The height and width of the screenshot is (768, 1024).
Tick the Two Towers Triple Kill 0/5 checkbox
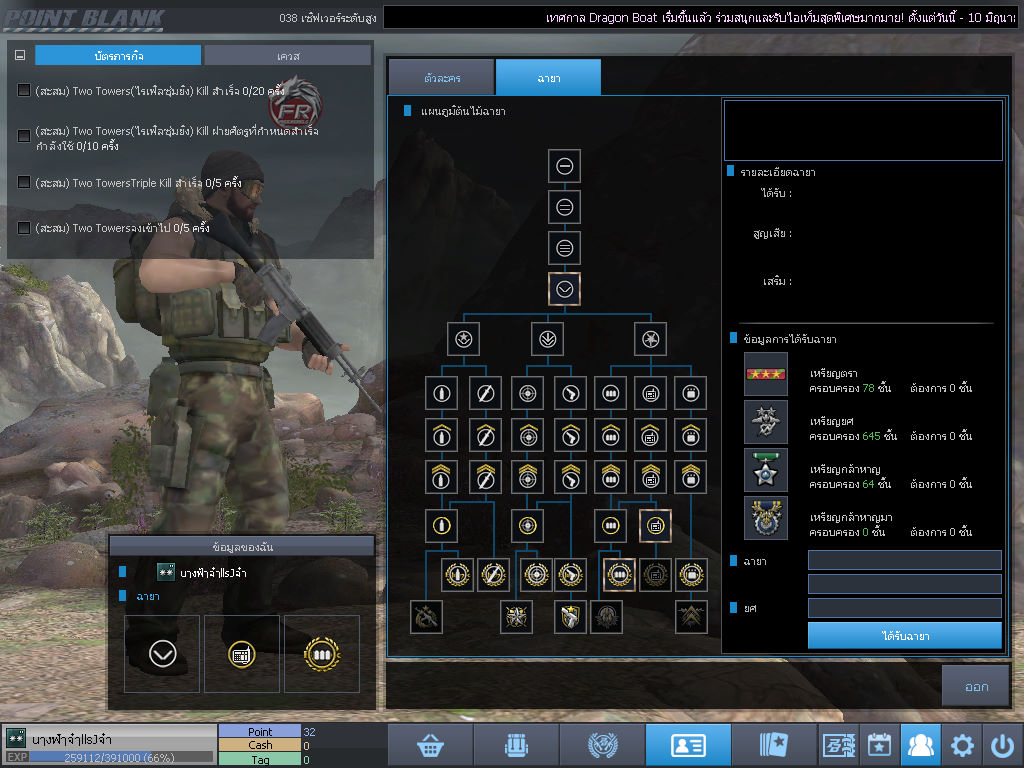pyautogui.click(x=24, y=182)
